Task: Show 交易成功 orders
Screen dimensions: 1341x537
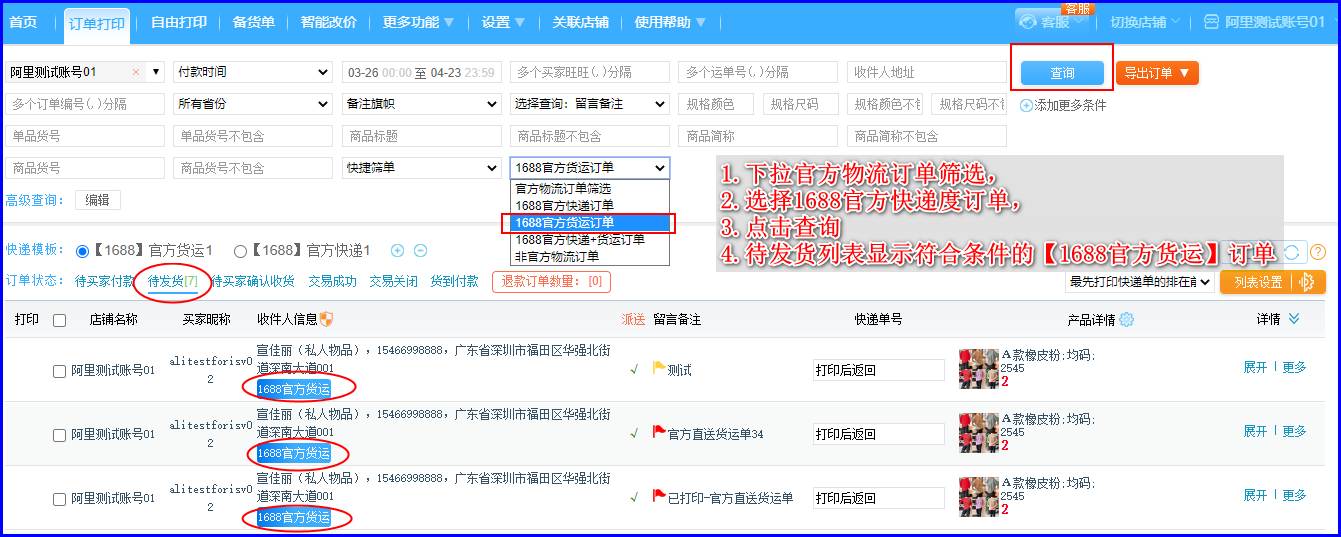Action: [333, 282]
